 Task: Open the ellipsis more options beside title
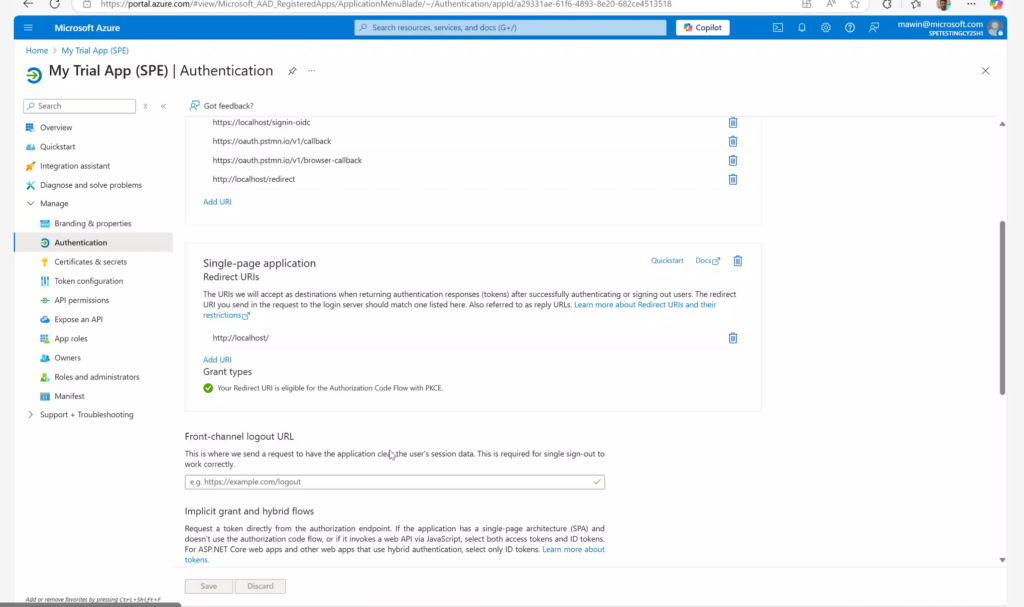click(x=312, y=71)
